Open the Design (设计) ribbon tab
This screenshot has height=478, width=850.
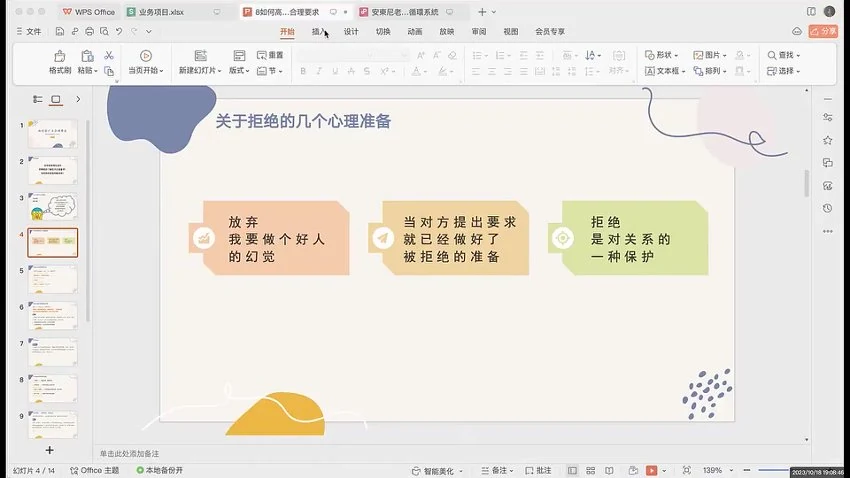[351, 31]
